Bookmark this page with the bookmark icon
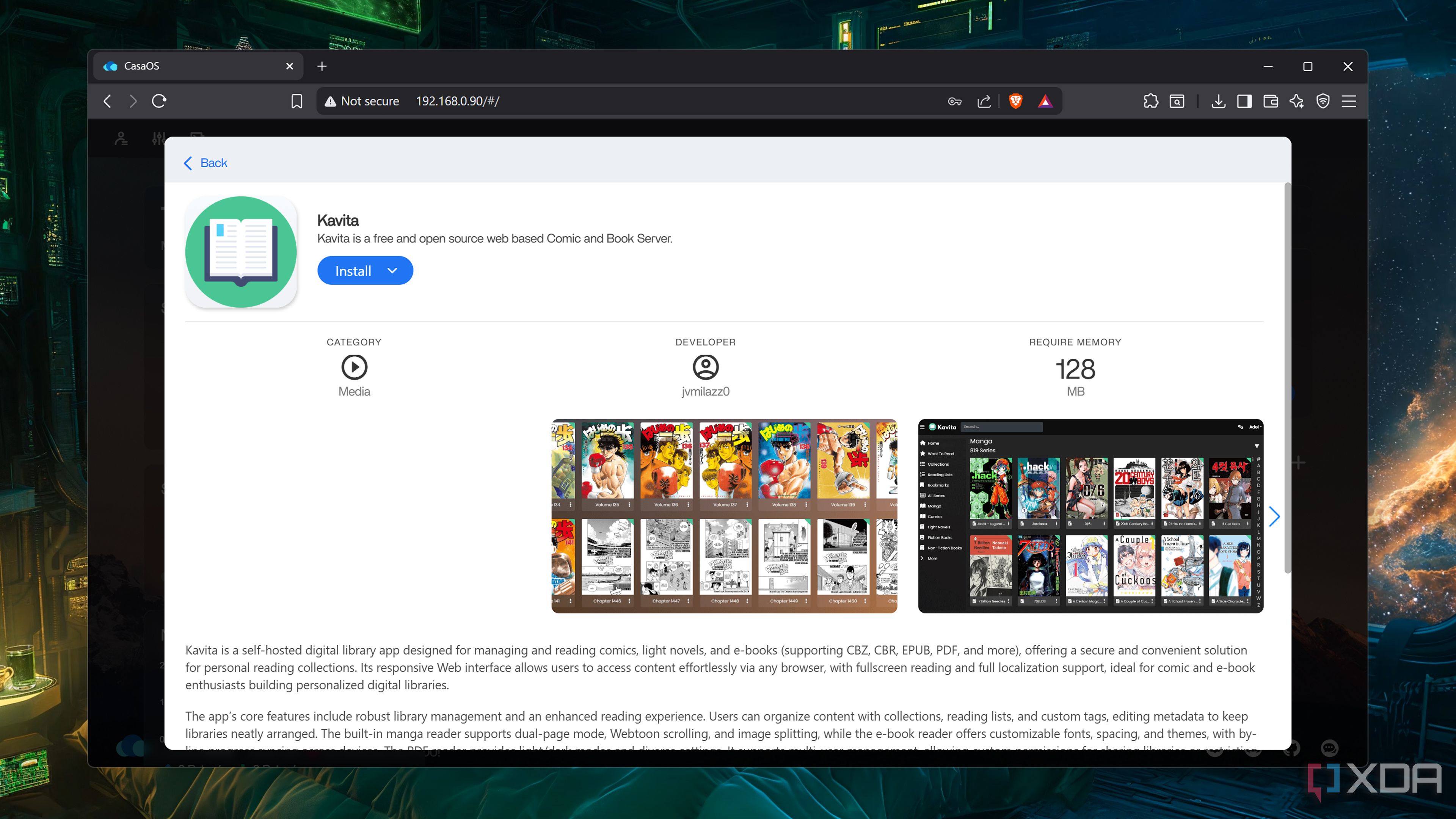Image resolution: width=1456 pixels, height=819 pixels. (x=297, y=101)
